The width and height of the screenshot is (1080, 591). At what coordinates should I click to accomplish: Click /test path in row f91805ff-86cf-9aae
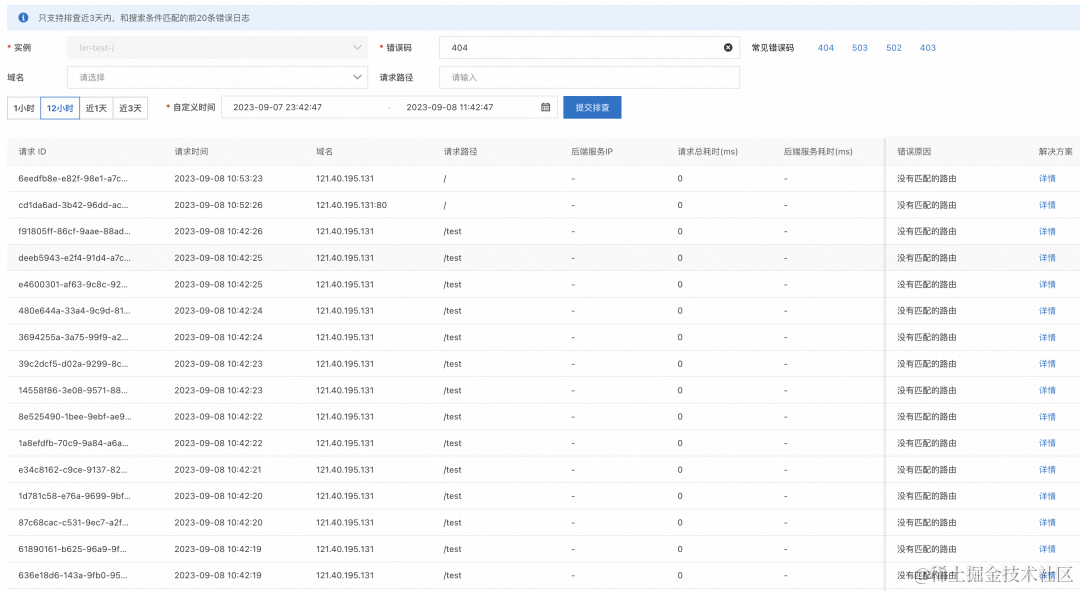pyautogui.click(x=453, y=231)
